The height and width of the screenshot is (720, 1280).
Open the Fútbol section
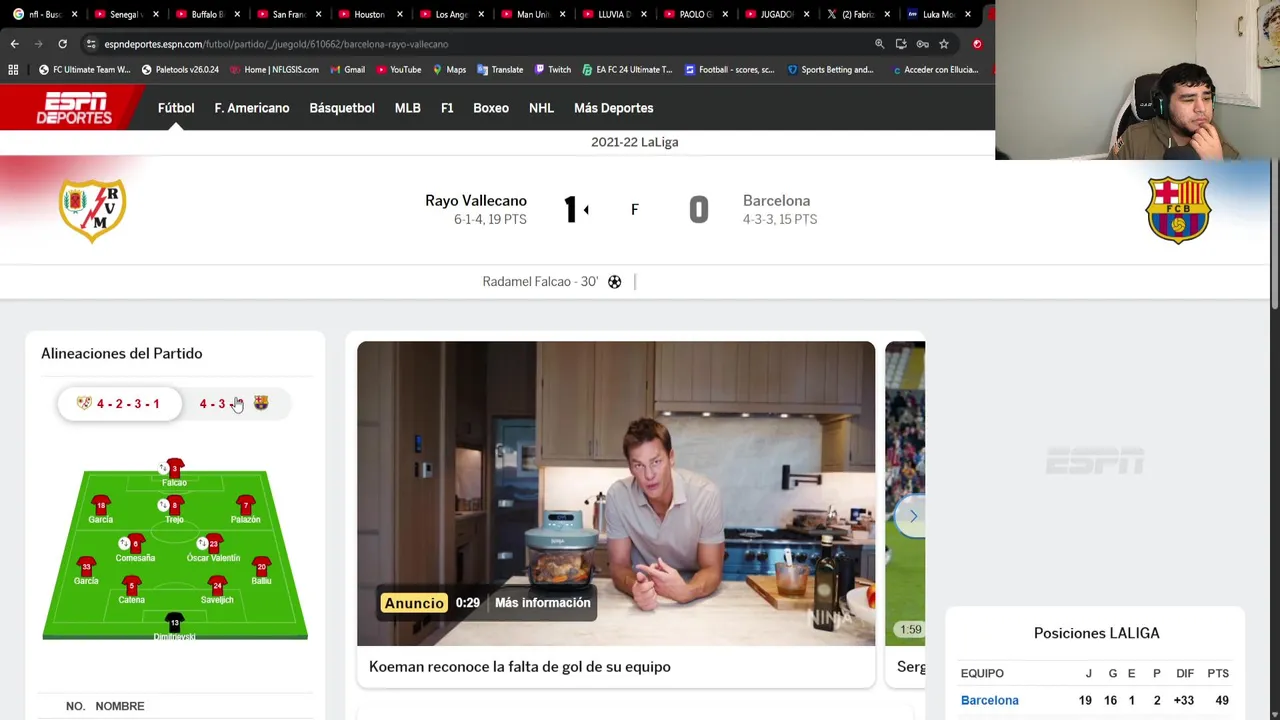176,108
